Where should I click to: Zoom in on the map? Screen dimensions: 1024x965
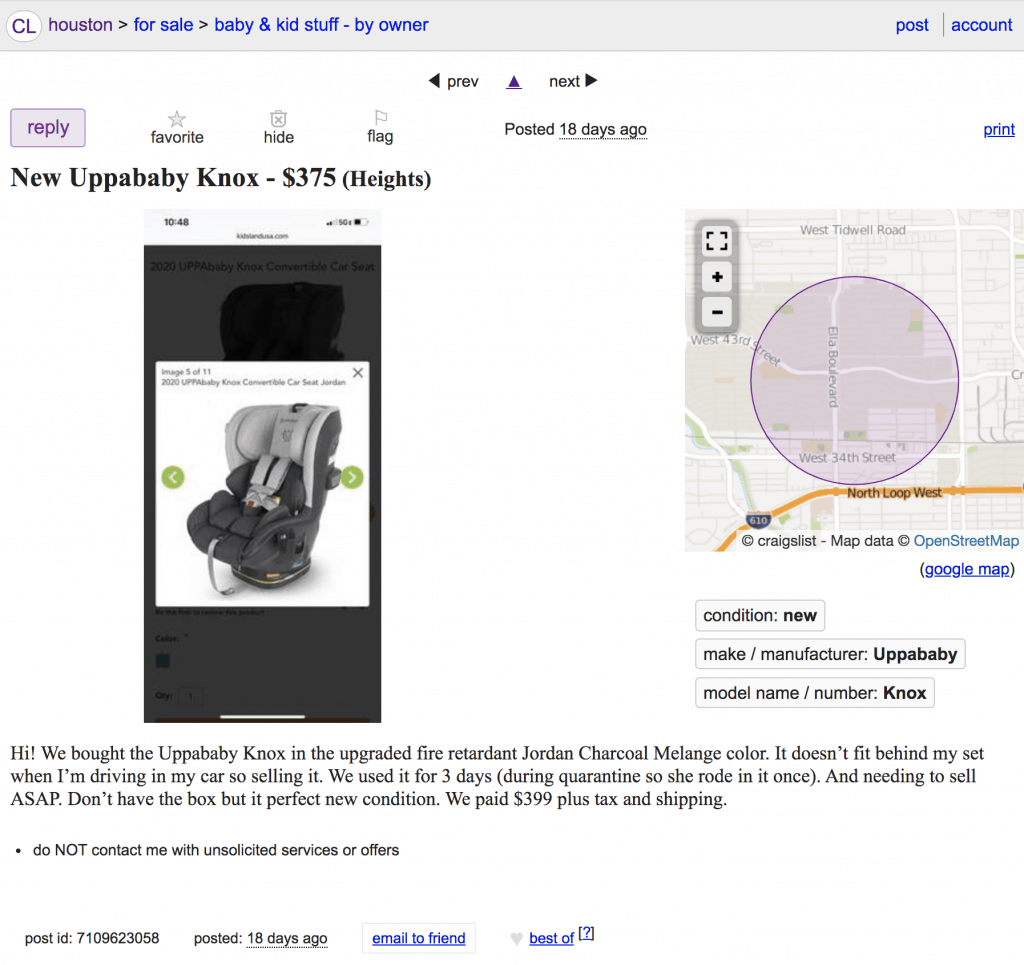pyautogui.click(x=717, y=277)
